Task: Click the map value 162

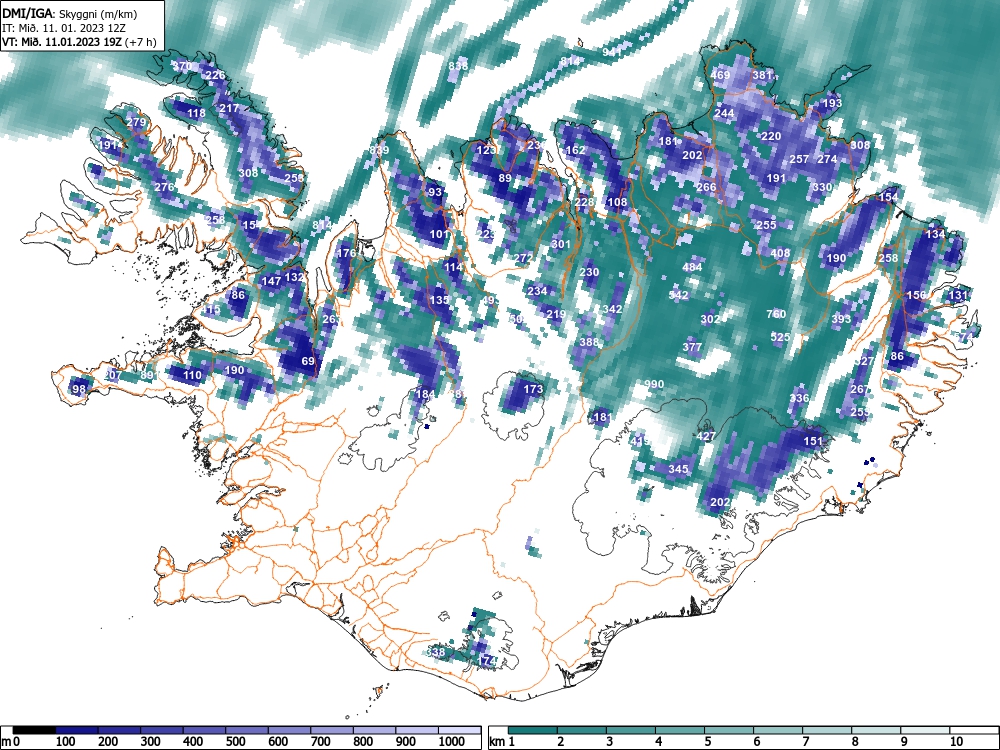Action: click(x=575, y=150)
